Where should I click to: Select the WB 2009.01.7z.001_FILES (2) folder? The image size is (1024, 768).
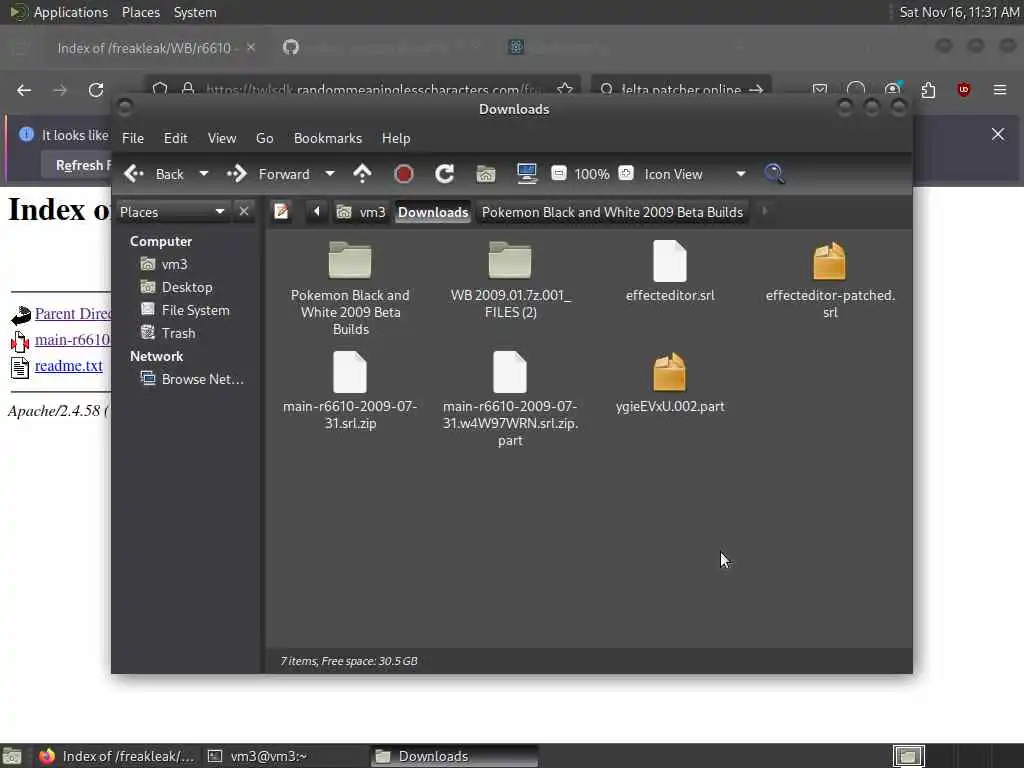[510, 280]
